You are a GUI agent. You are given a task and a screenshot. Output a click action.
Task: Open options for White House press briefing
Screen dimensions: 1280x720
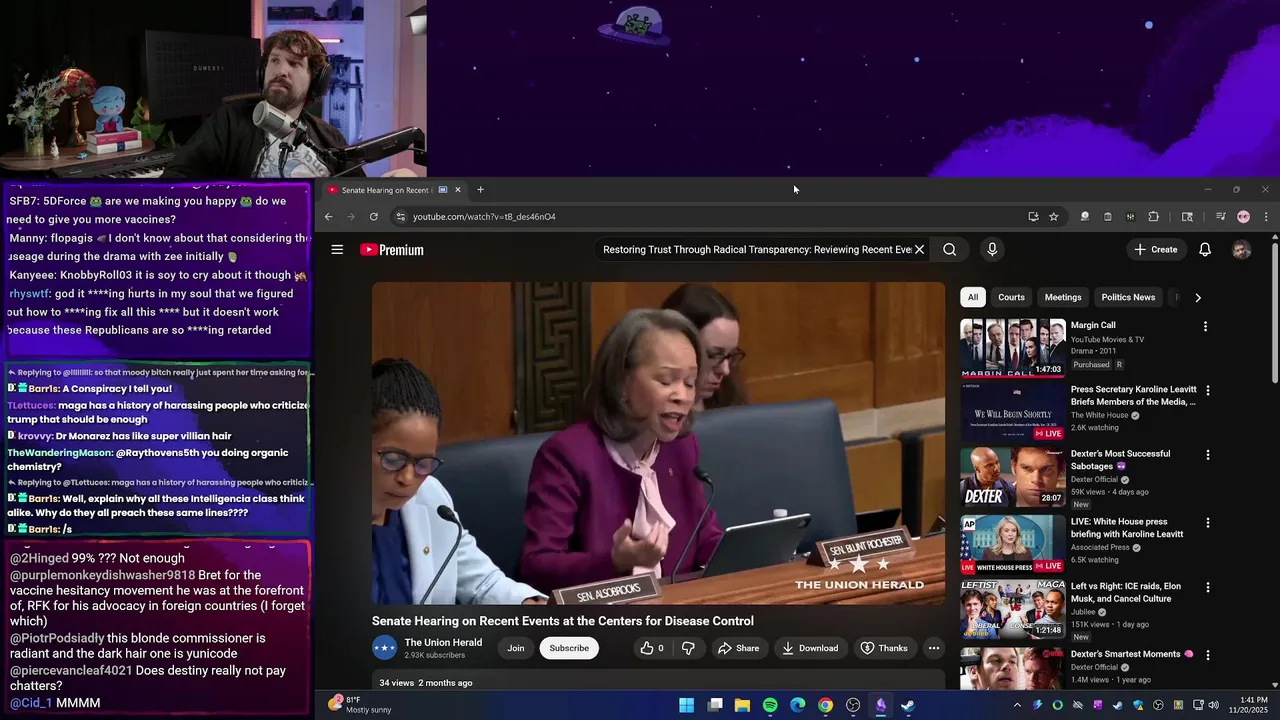(x=1207, y=523)
